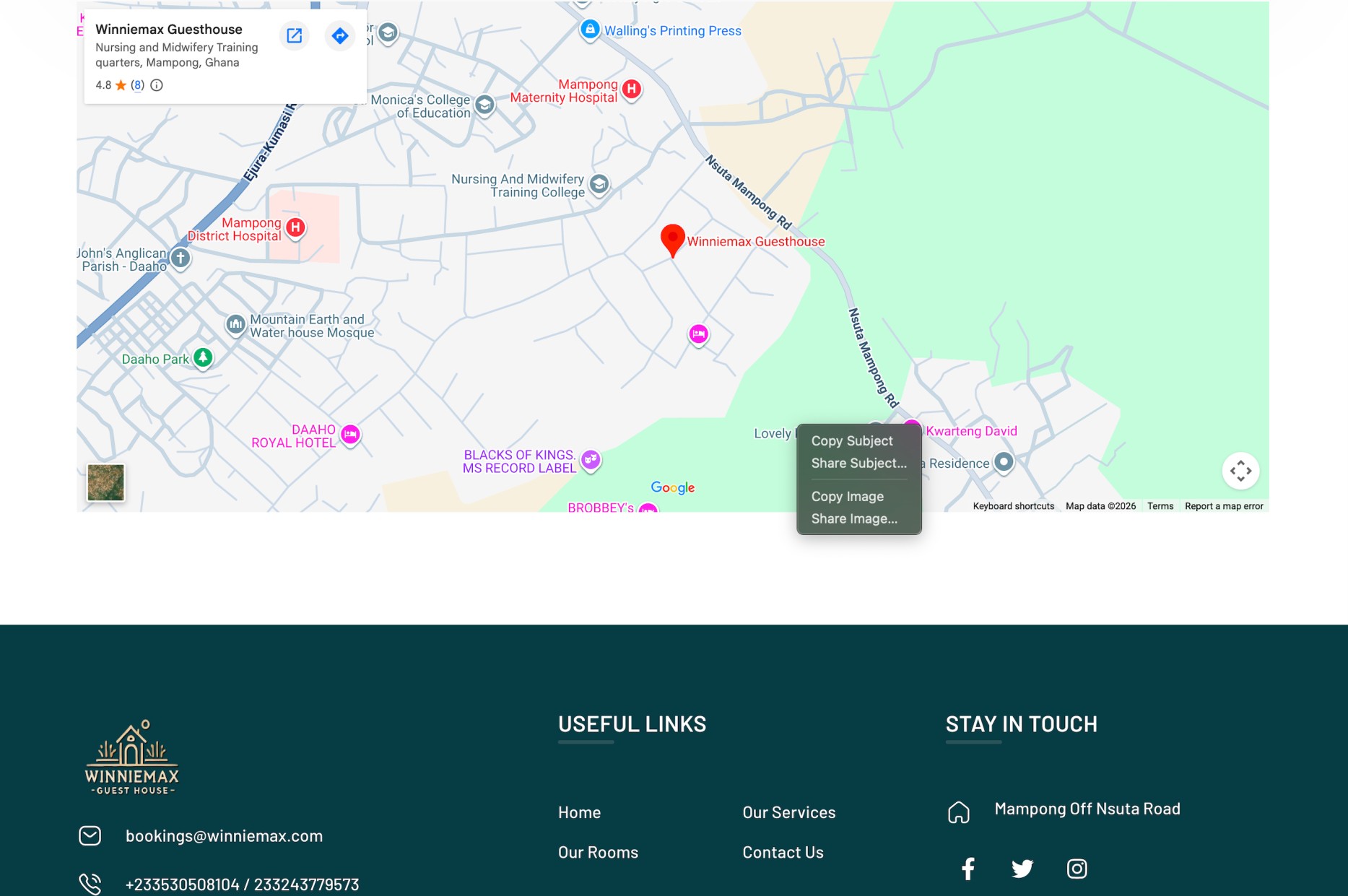1348x896 pixels.
Task: Open the Instagram social icon
Action: point(1077,868)
